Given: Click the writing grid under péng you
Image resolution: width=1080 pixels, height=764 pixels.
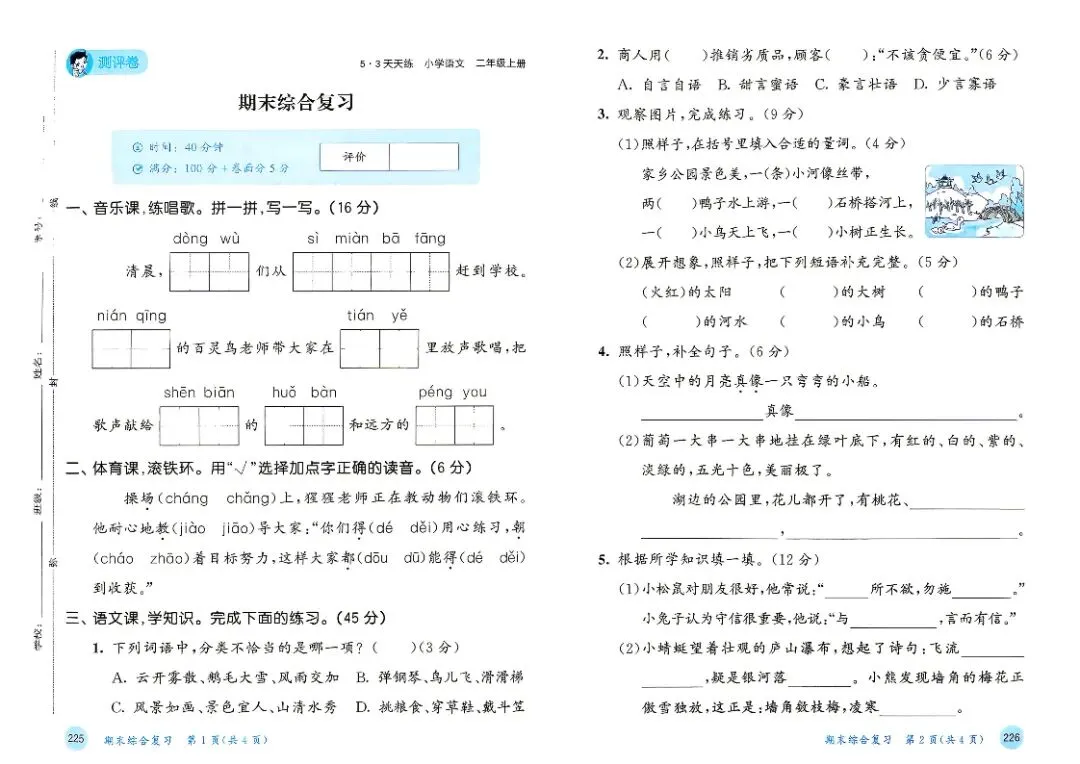Looking at the screenshot, I should 455,426.
